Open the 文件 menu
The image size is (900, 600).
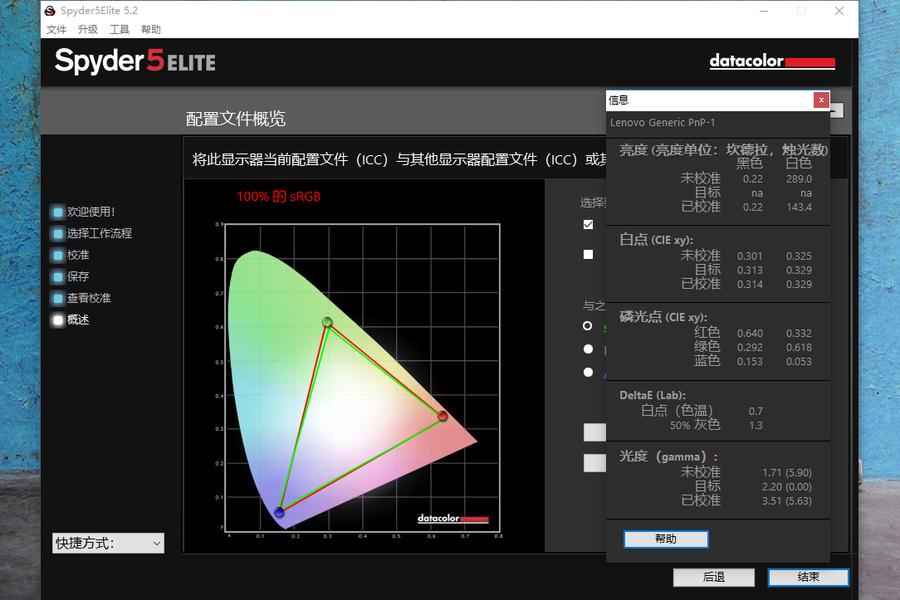[56, 30]
